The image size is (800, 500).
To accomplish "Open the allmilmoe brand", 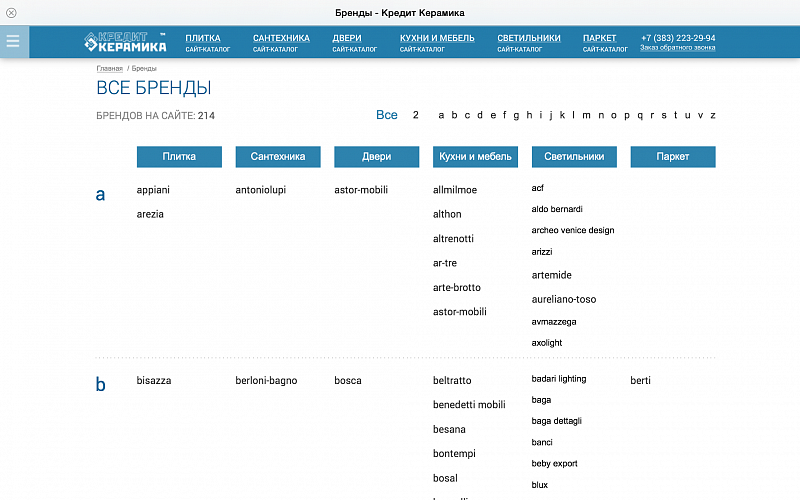I will click(455, 190).
